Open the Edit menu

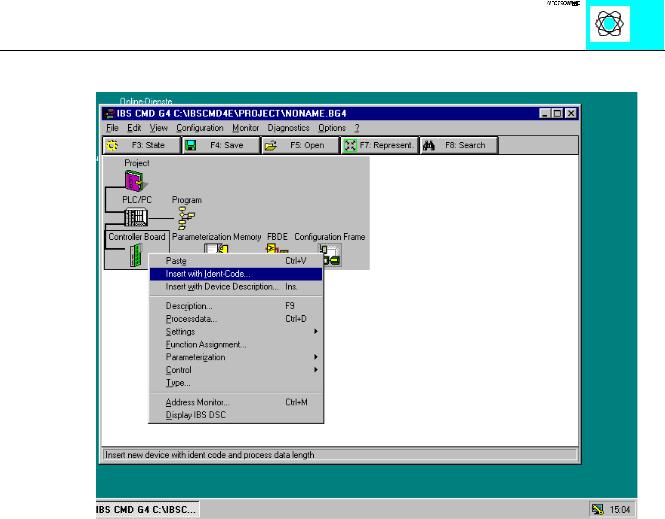(x=134, y=128)
